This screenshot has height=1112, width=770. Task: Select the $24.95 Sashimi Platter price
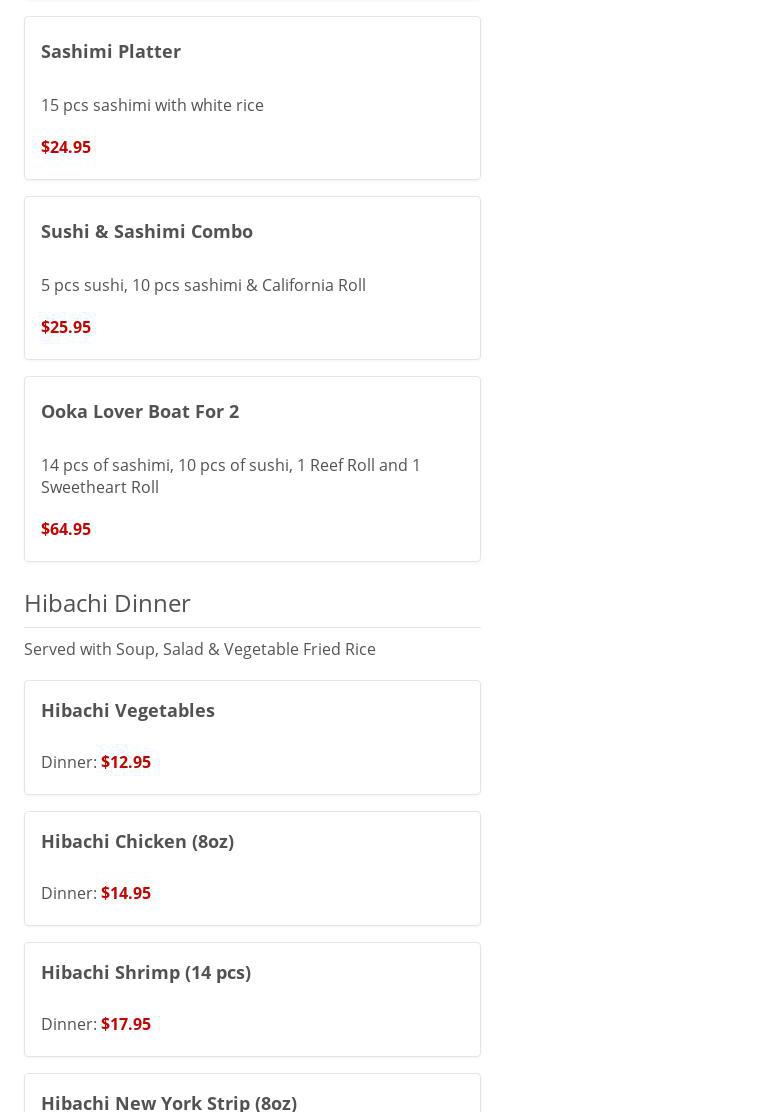pos(66,147)
